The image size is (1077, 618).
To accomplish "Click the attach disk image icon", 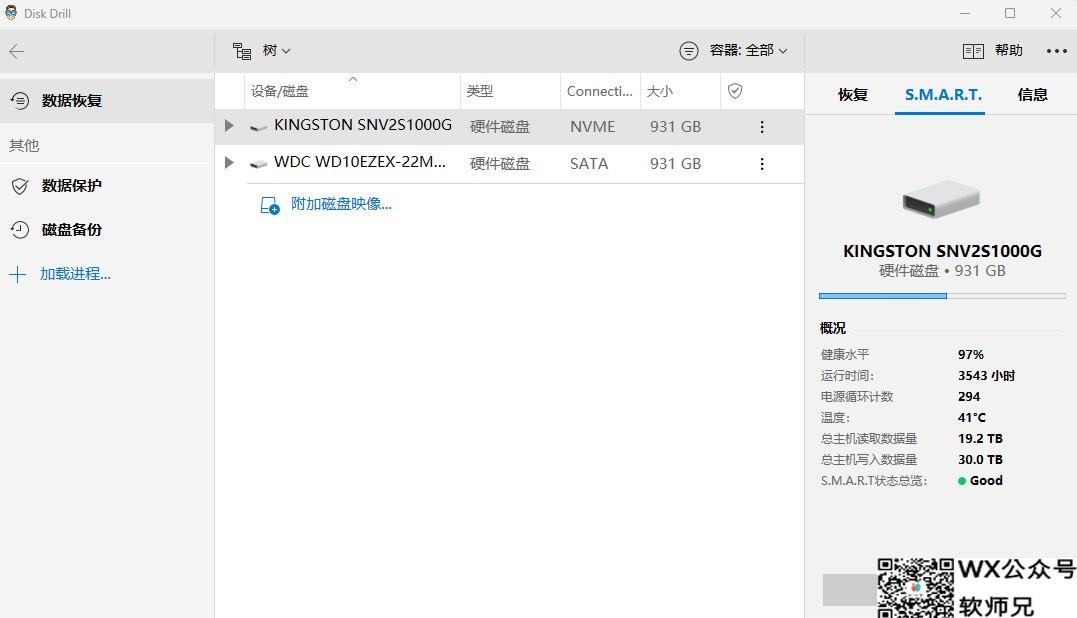I will coord(269,205).
